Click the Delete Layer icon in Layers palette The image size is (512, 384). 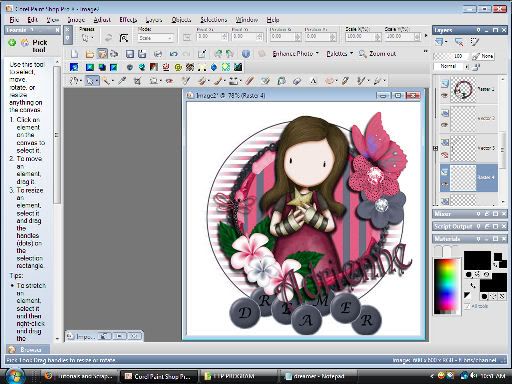click(459, 42)
